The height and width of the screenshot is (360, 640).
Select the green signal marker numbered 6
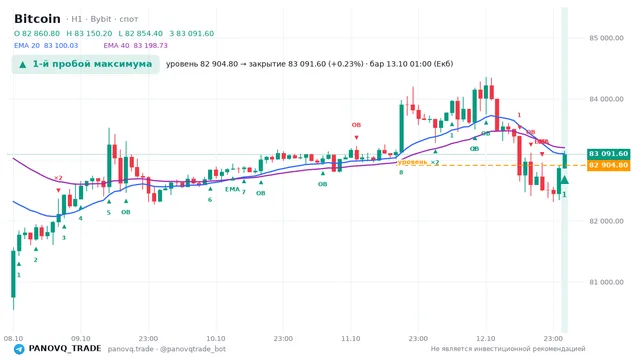[210, 200]
